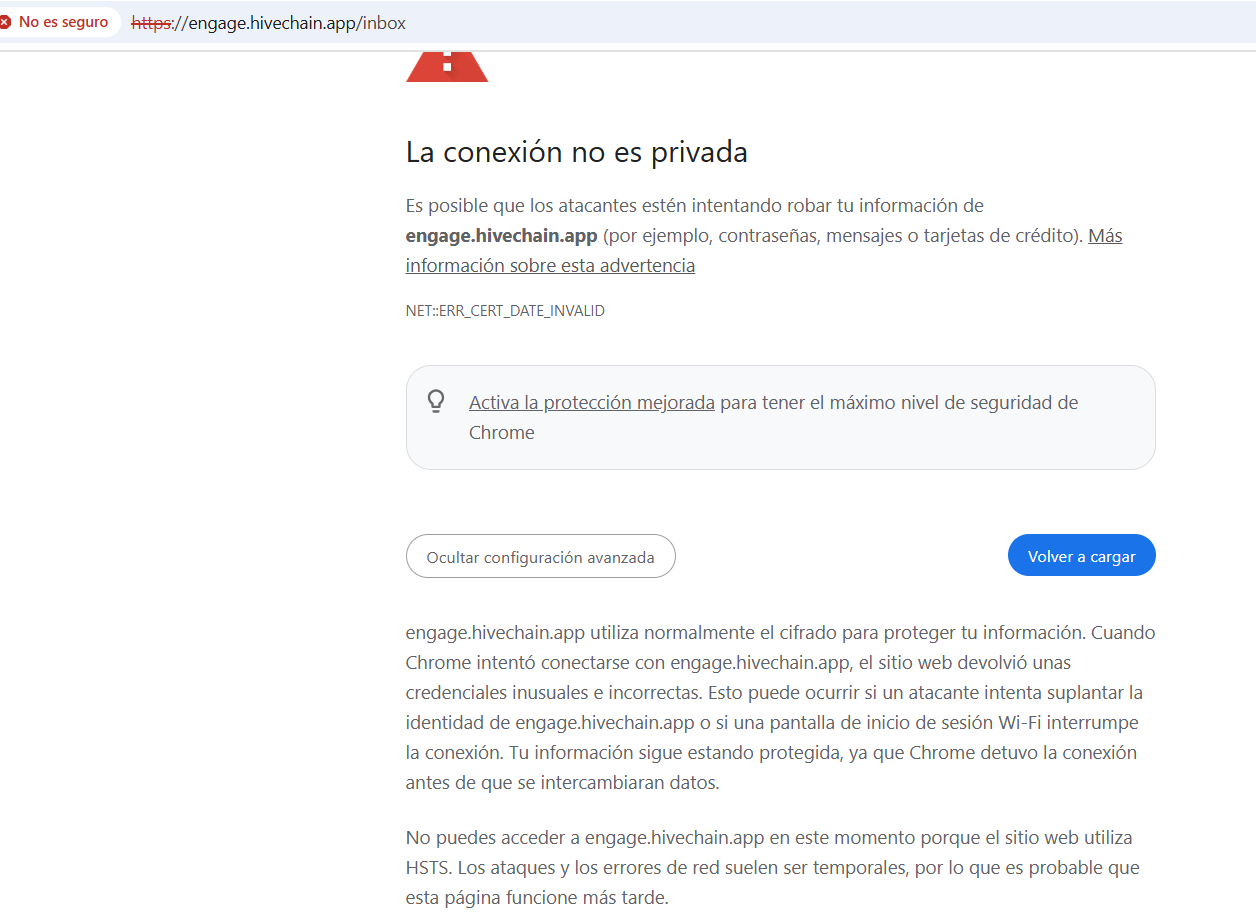Click the word Chrome inside the tip box

[502, 433]
